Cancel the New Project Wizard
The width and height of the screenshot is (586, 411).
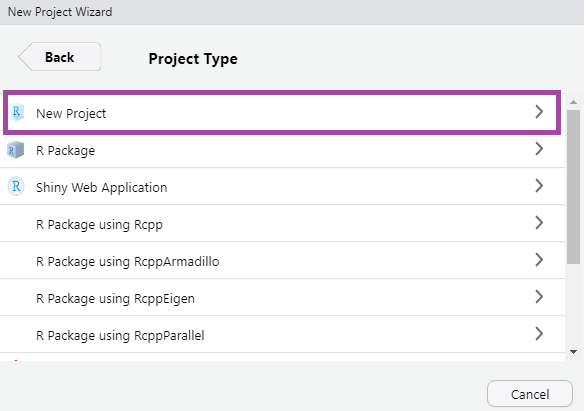[530, 394]
